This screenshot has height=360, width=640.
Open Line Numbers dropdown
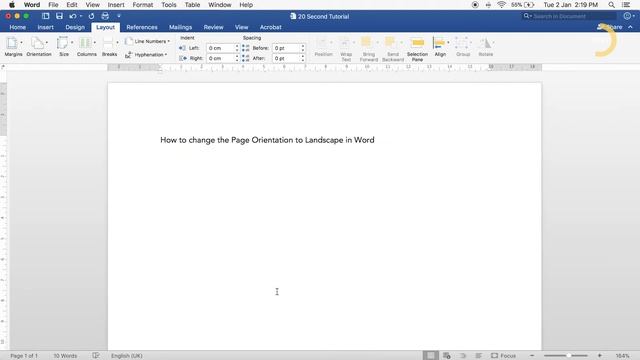click(x=147, y=41)
